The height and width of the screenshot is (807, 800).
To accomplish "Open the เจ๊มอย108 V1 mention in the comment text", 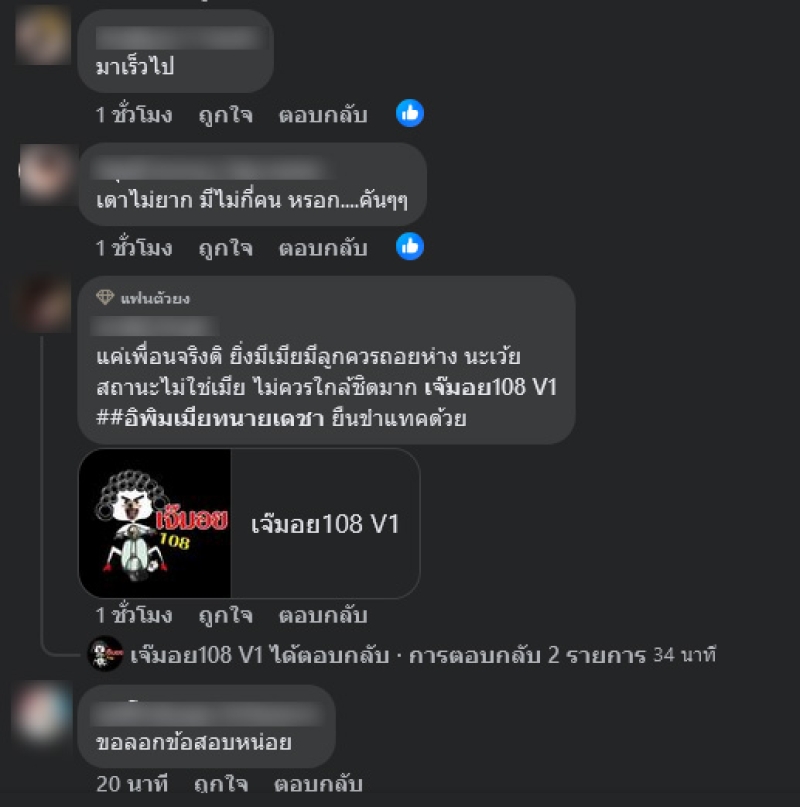I will (x=491, y=387).
